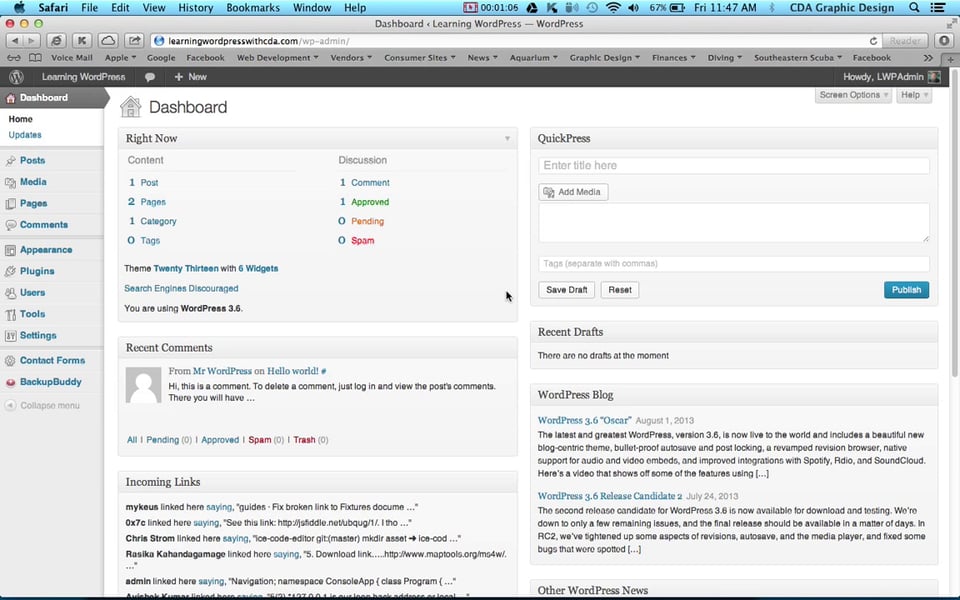960x600 pixels.
Task: Click the QuickPress tags input field
Action: [x=733, y=263]
